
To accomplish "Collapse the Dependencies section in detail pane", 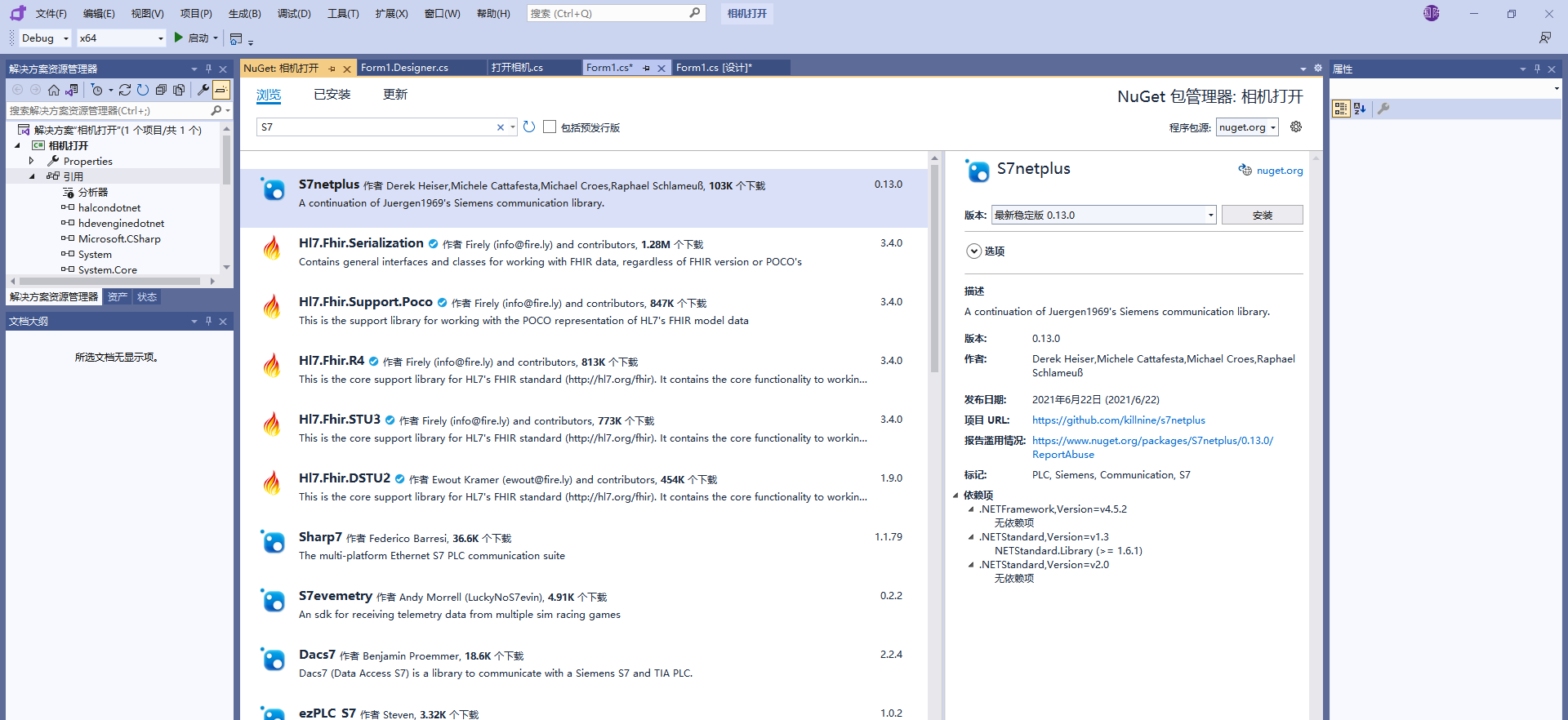I will tap(955, 496).
